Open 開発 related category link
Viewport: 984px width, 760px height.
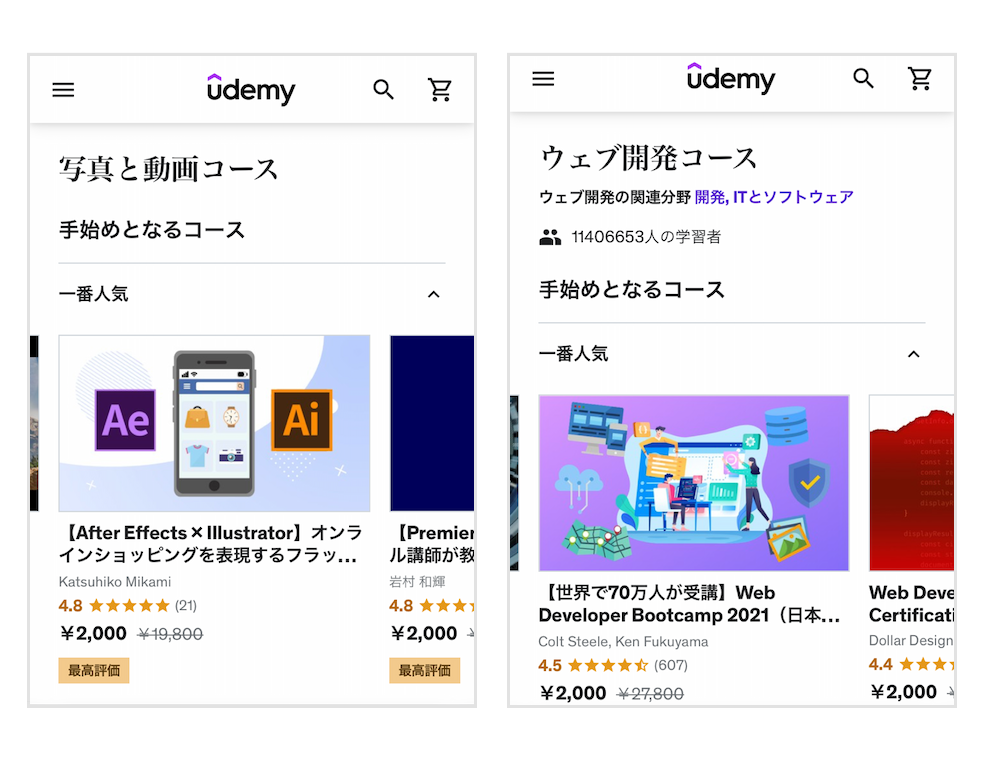(x=711, y=197)
